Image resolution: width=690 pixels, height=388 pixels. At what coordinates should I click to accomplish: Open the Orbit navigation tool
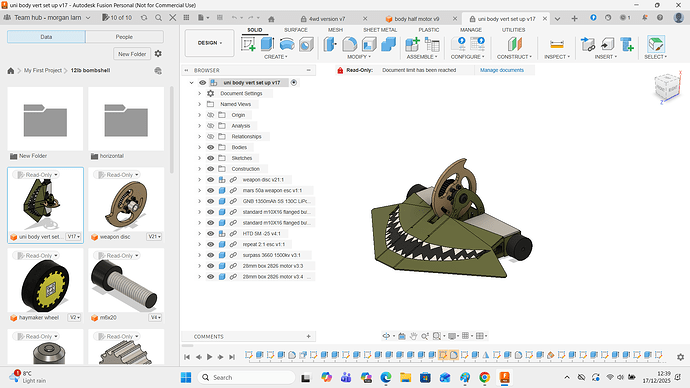point(386,336)
